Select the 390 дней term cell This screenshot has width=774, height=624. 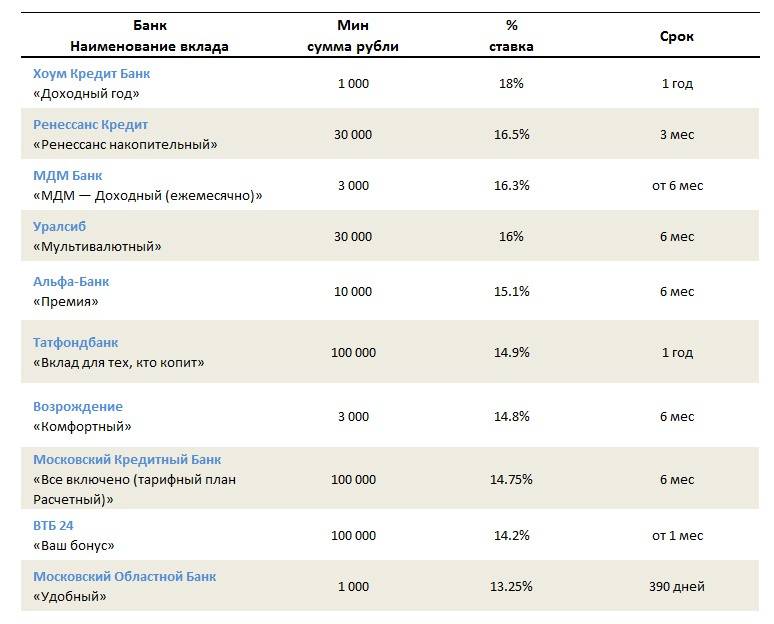coord(677,586)
